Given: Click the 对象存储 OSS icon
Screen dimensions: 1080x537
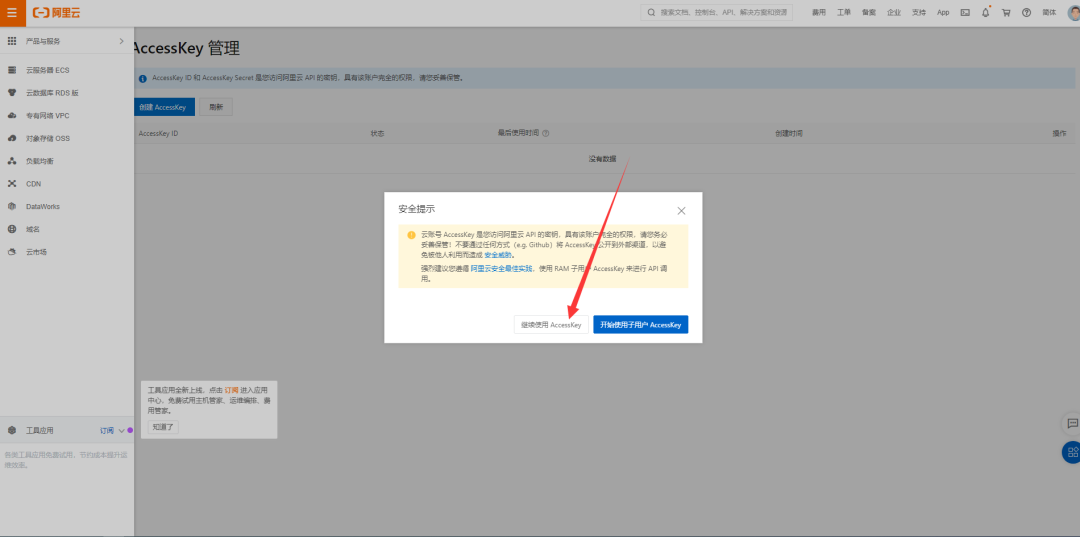Looking at the screenshot, I should pos(12,138).
